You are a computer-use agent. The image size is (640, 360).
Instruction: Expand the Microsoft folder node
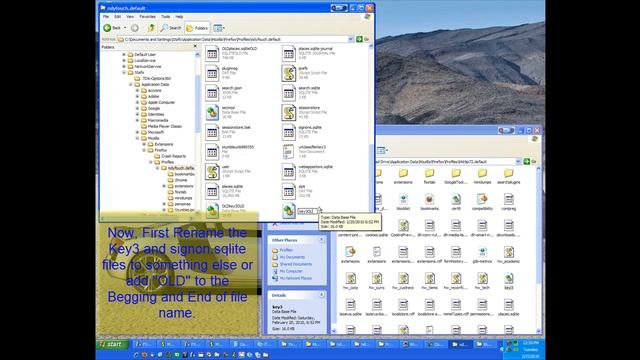(137, 132)
